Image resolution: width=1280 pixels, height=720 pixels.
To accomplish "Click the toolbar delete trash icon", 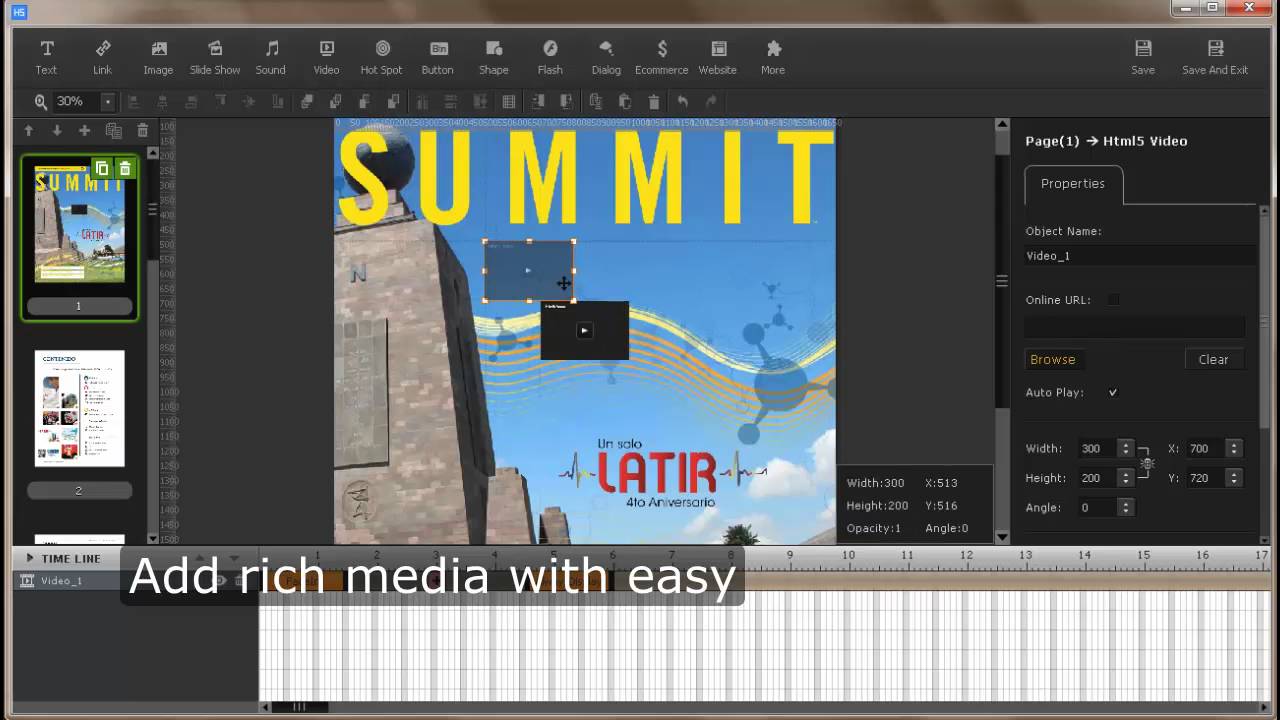I will pos(653,101).
